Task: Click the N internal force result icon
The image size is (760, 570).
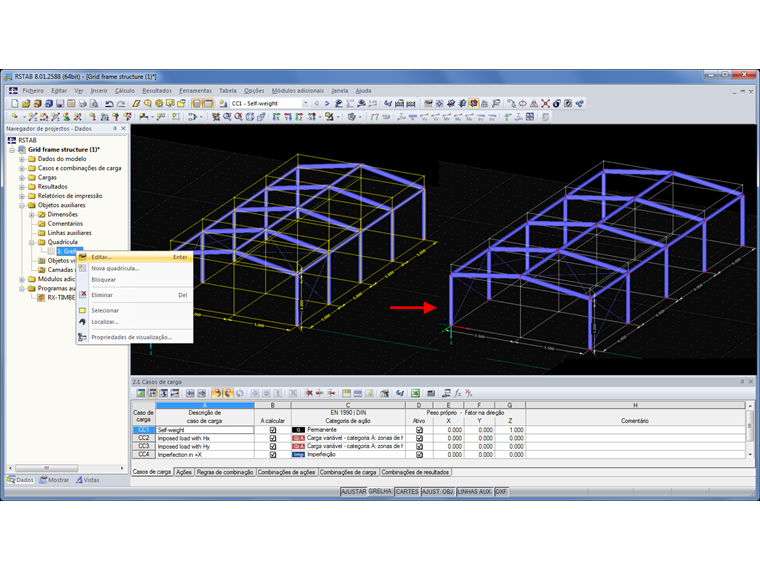Action: (x=412, y=117)
